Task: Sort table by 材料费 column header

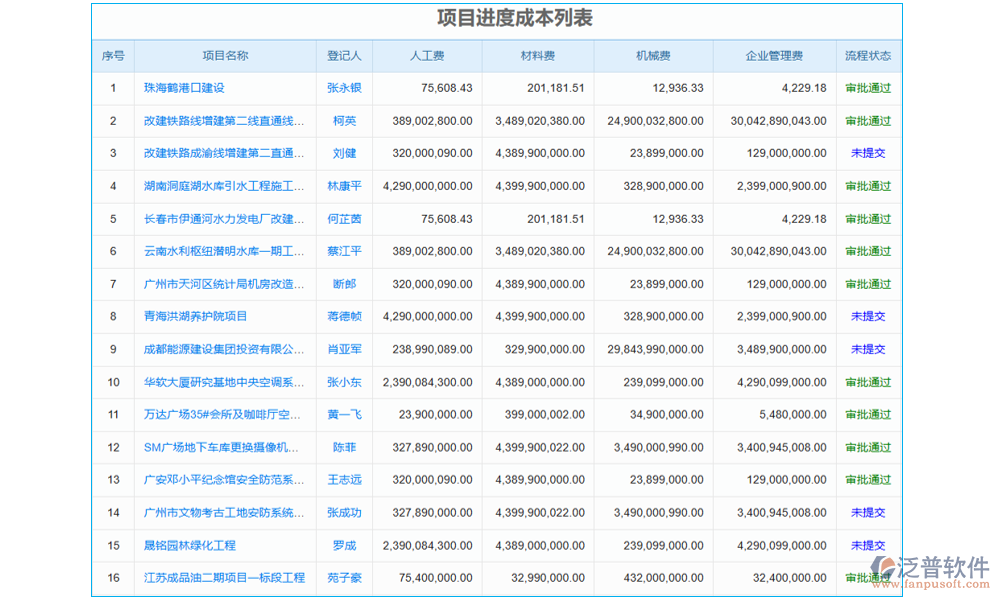Action: pos(536,56)
